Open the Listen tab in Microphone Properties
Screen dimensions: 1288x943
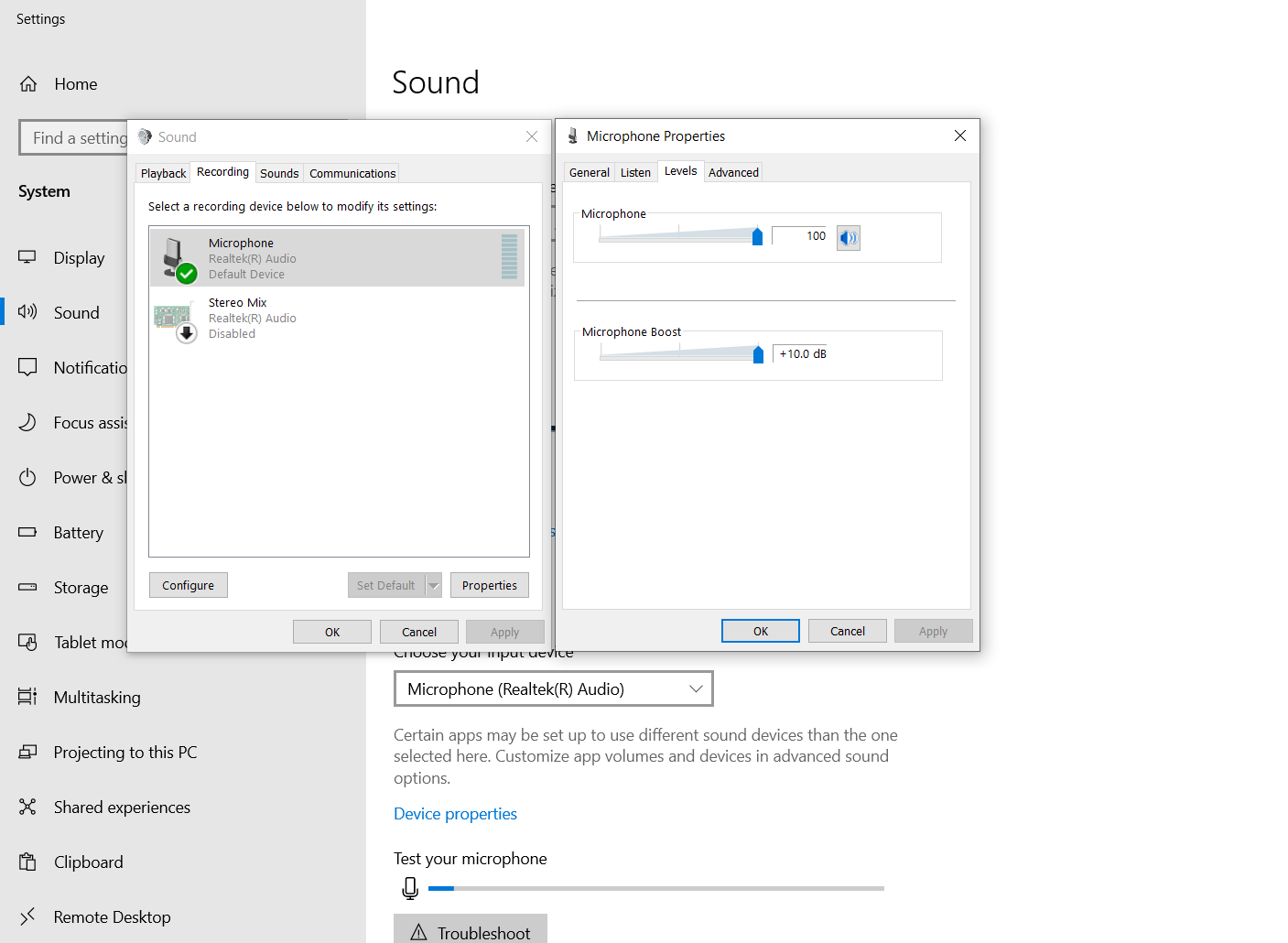point(635,172)
